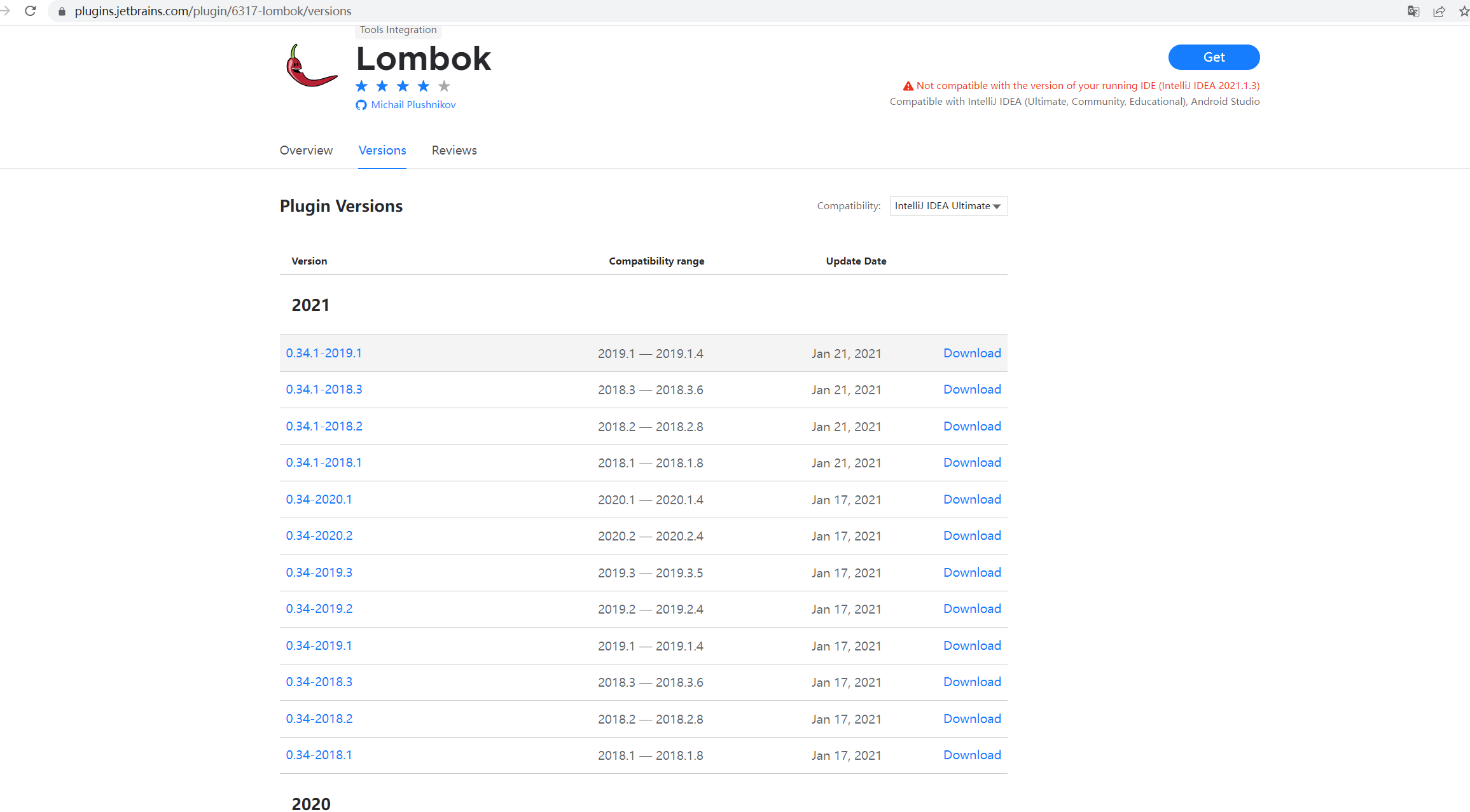
Task: Switch to the Overview tab
Action: [306, 150]
